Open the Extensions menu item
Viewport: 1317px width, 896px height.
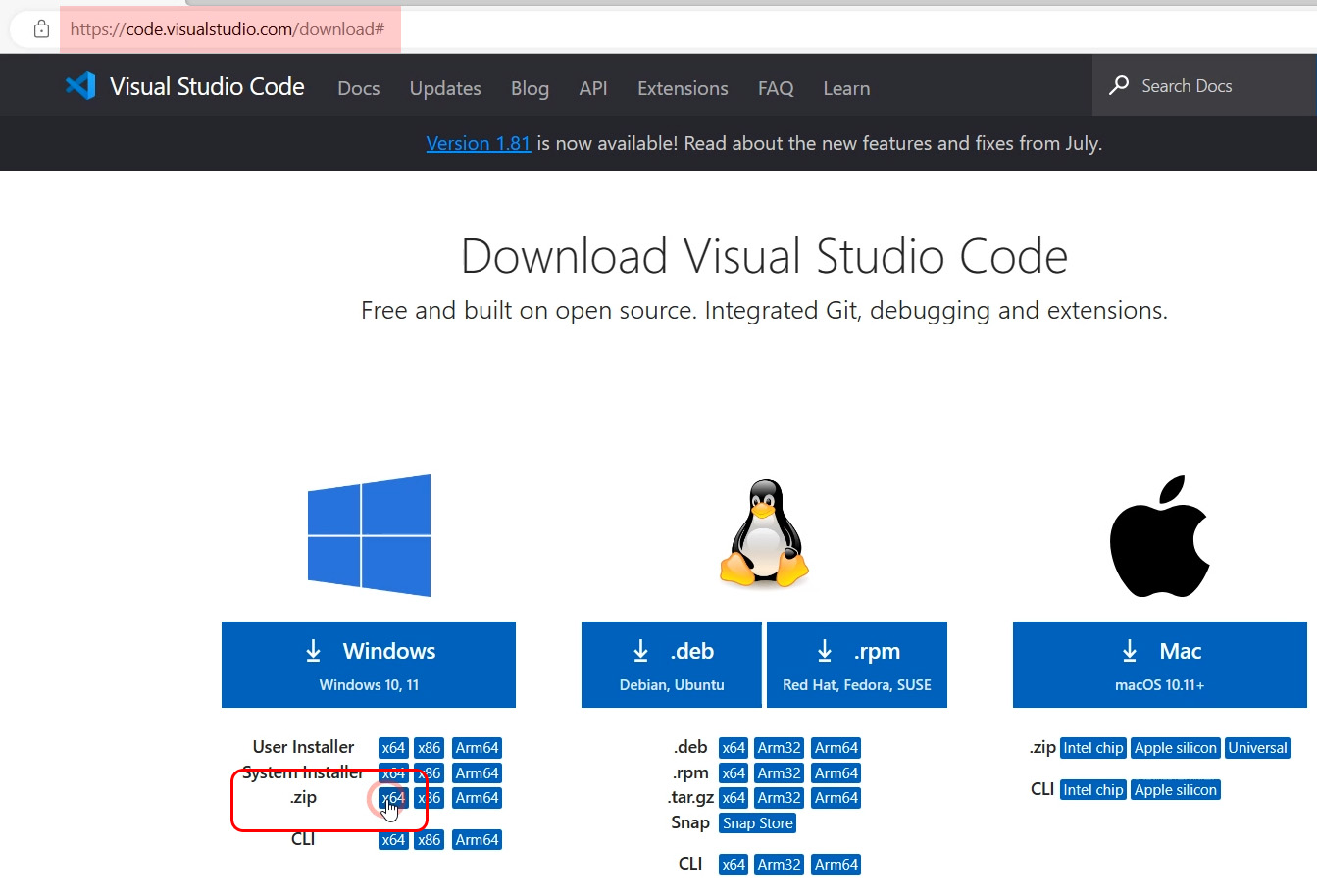click(x=683, y=88)
